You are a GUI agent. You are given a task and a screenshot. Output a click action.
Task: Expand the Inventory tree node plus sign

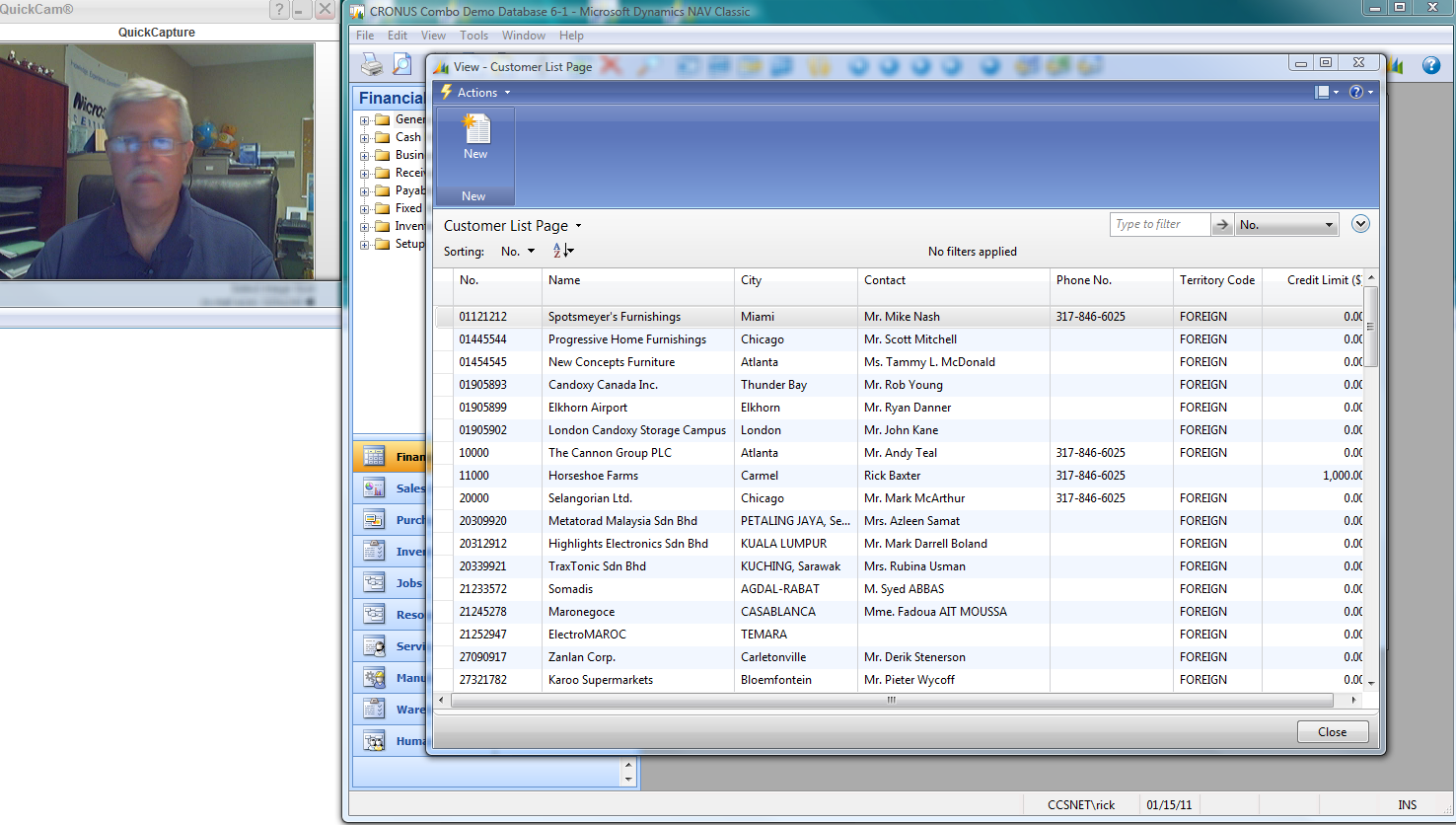[364, 227]
